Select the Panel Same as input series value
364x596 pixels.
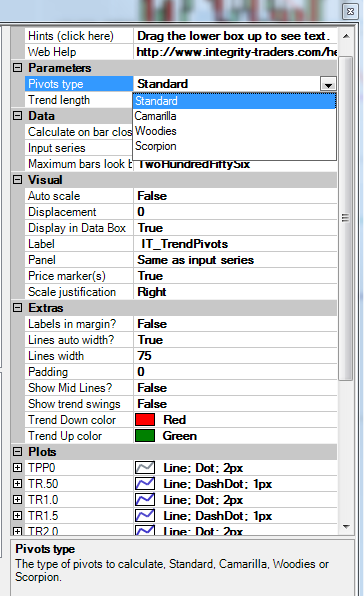coord(236,260)
